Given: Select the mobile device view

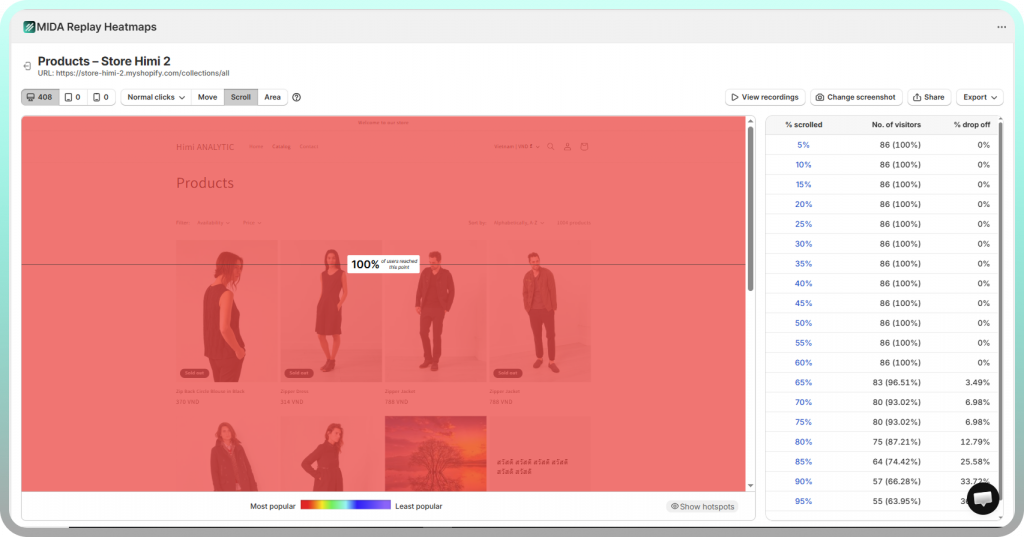Looking at the screenshot, I should point(101,97).
